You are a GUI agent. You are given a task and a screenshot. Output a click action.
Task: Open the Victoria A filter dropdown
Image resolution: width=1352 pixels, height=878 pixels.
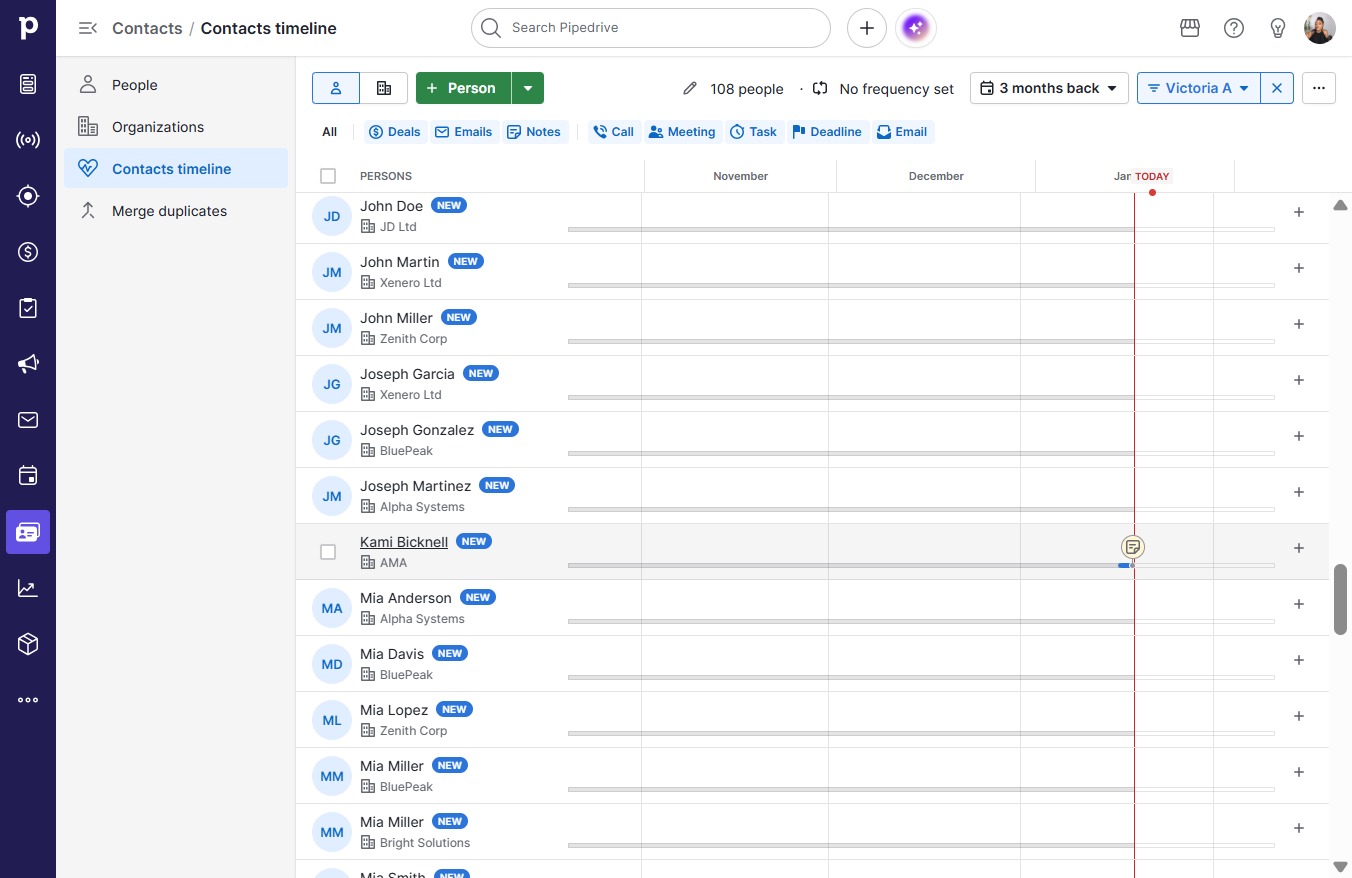pos(1199,88)
